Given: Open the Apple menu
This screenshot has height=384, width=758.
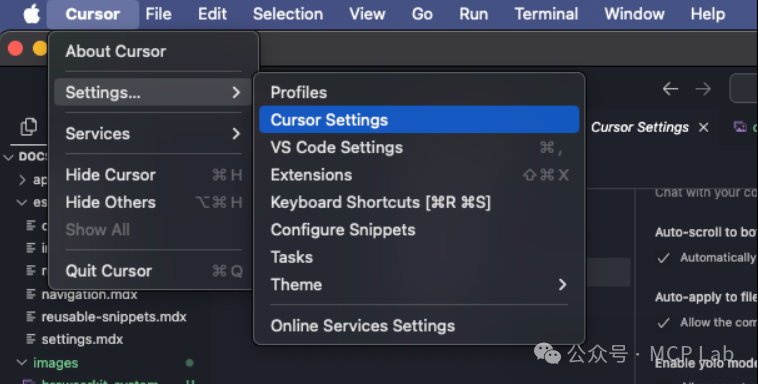Looking at the screenshot, I should click(x=32, y=14).
